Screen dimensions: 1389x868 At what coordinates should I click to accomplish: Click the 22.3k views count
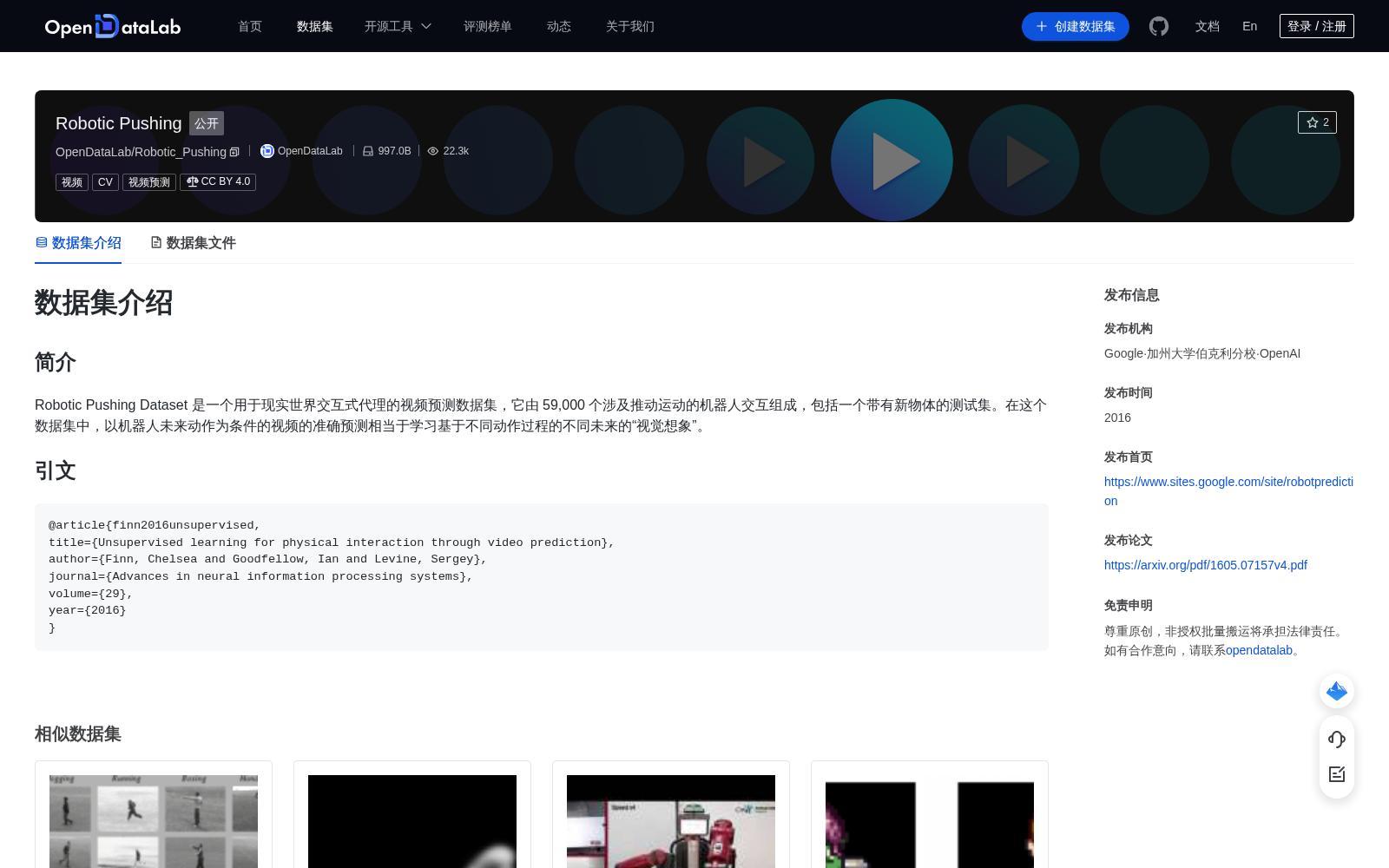click(x=456, y=151)
